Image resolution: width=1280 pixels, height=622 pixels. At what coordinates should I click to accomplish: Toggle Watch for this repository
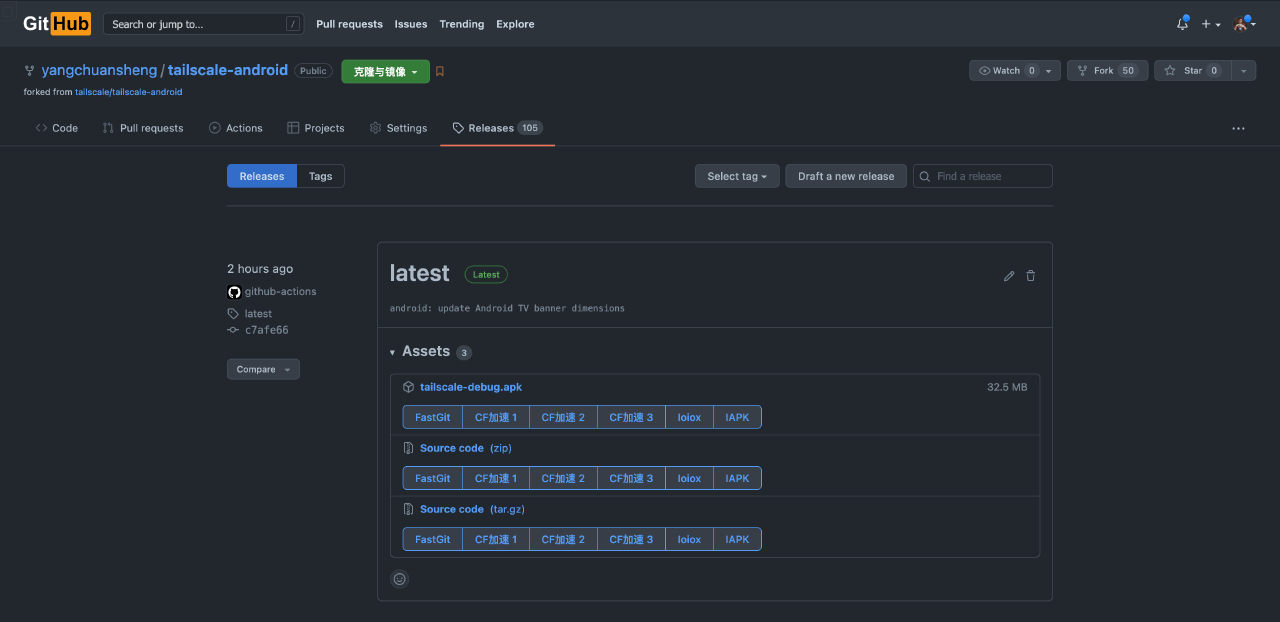pos(1006,71)
